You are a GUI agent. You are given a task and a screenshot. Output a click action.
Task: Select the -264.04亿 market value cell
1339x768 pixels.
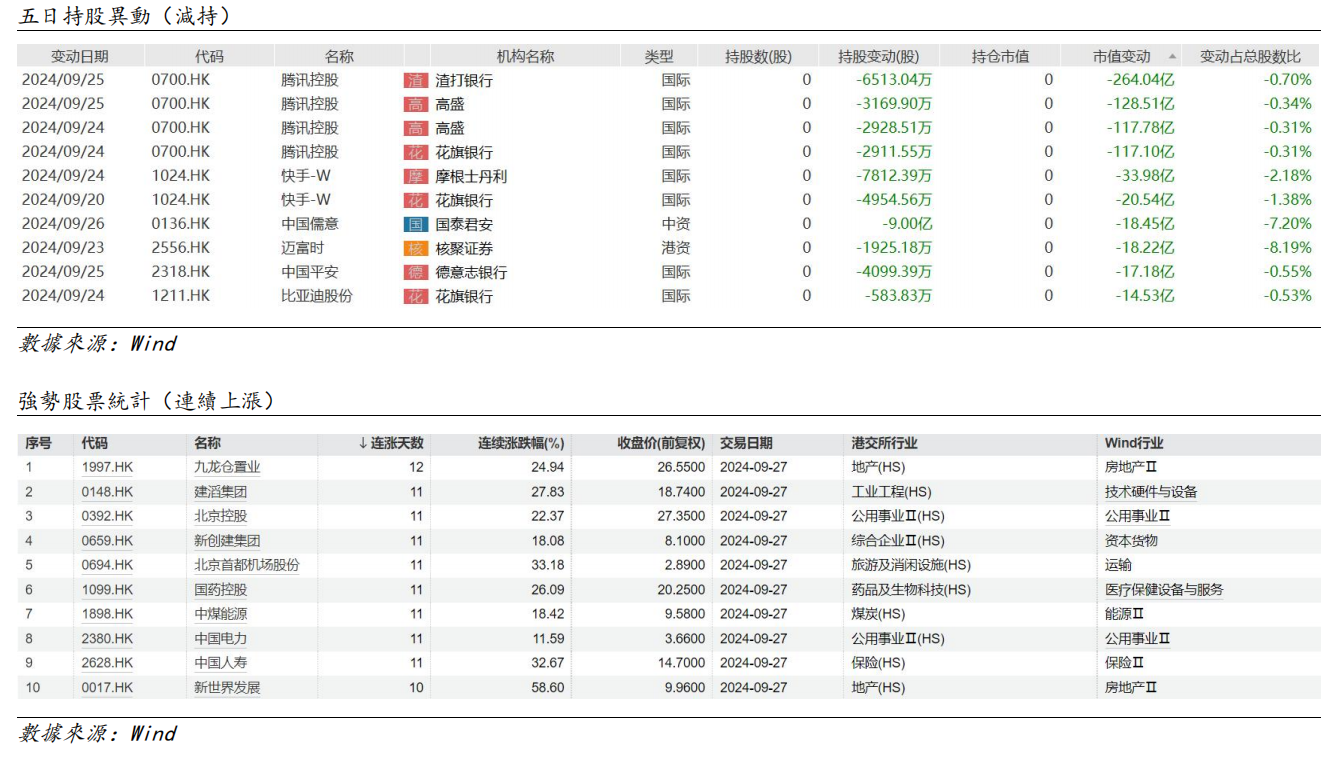pyautogui.click(x=1141, y=80)
